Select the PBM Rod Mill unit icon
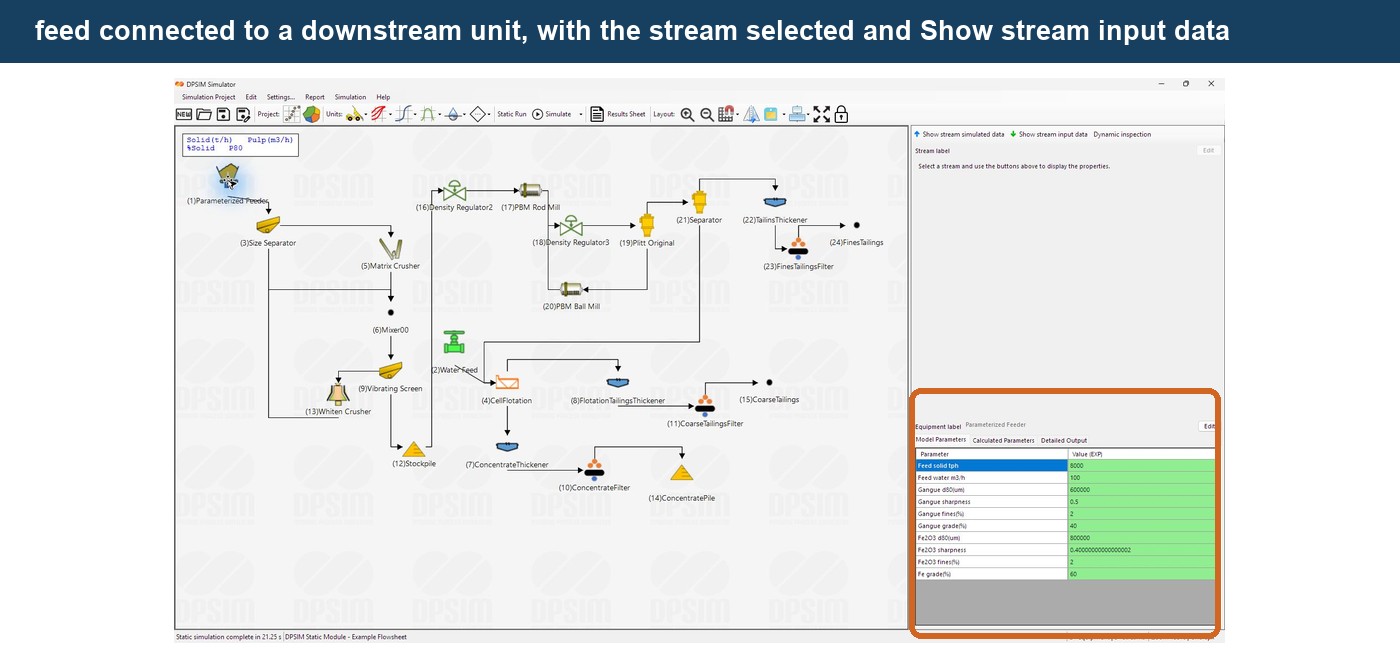The width and height of the screenshot is (1400, 650). point(529,190)
